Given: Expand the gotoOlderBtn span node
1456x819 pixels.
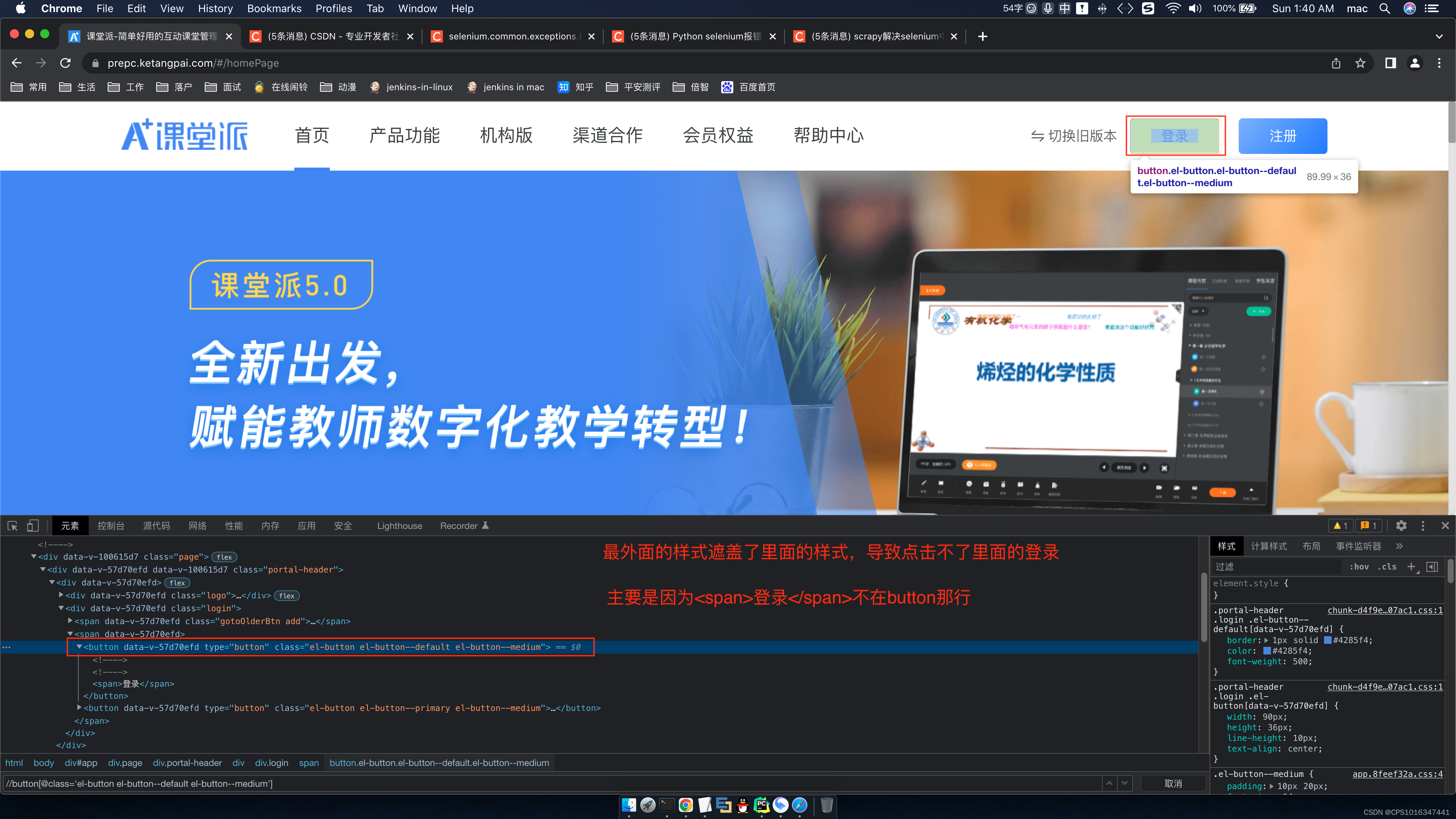Looking at the screenshot, I should (70, 621).
